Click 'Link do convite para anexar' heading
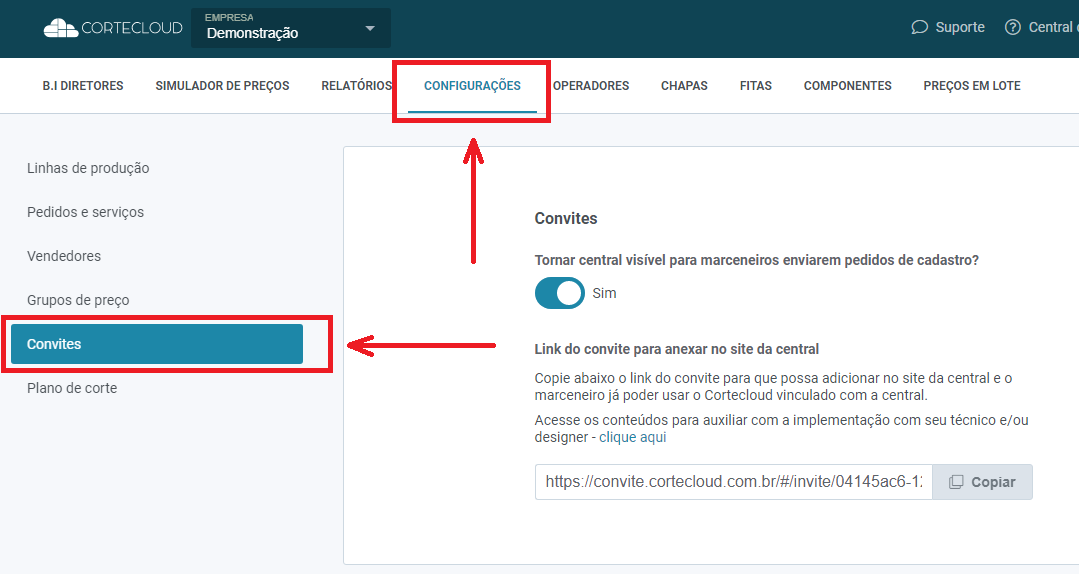 coord(676,349)
